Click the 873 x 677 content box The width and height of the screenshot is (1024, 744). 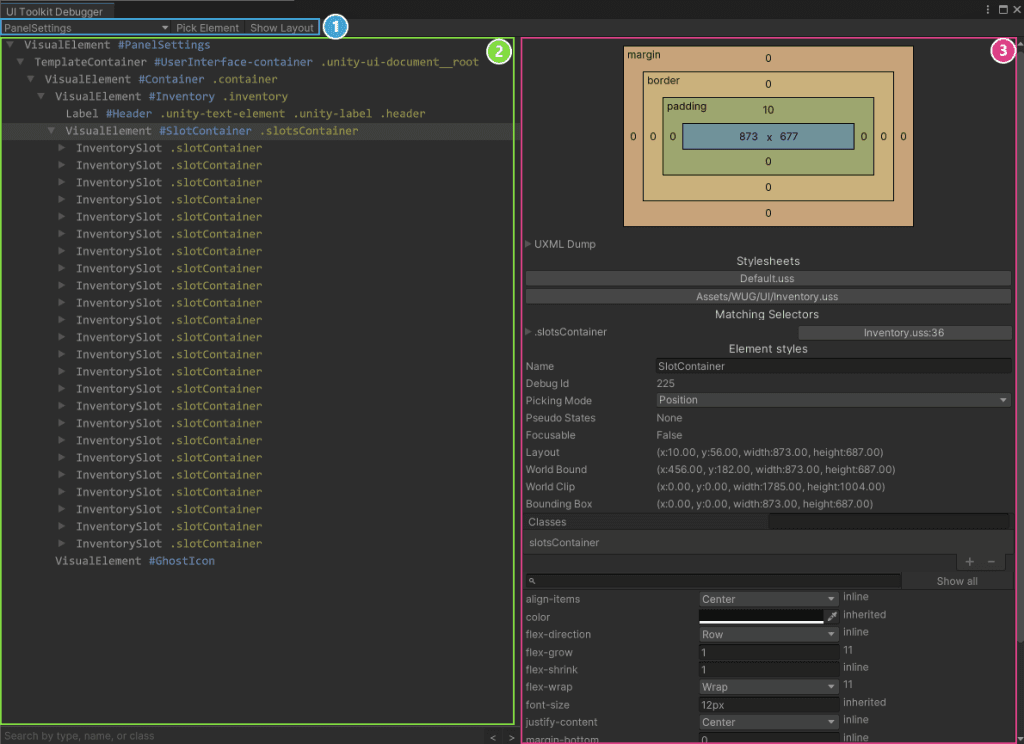768,137
